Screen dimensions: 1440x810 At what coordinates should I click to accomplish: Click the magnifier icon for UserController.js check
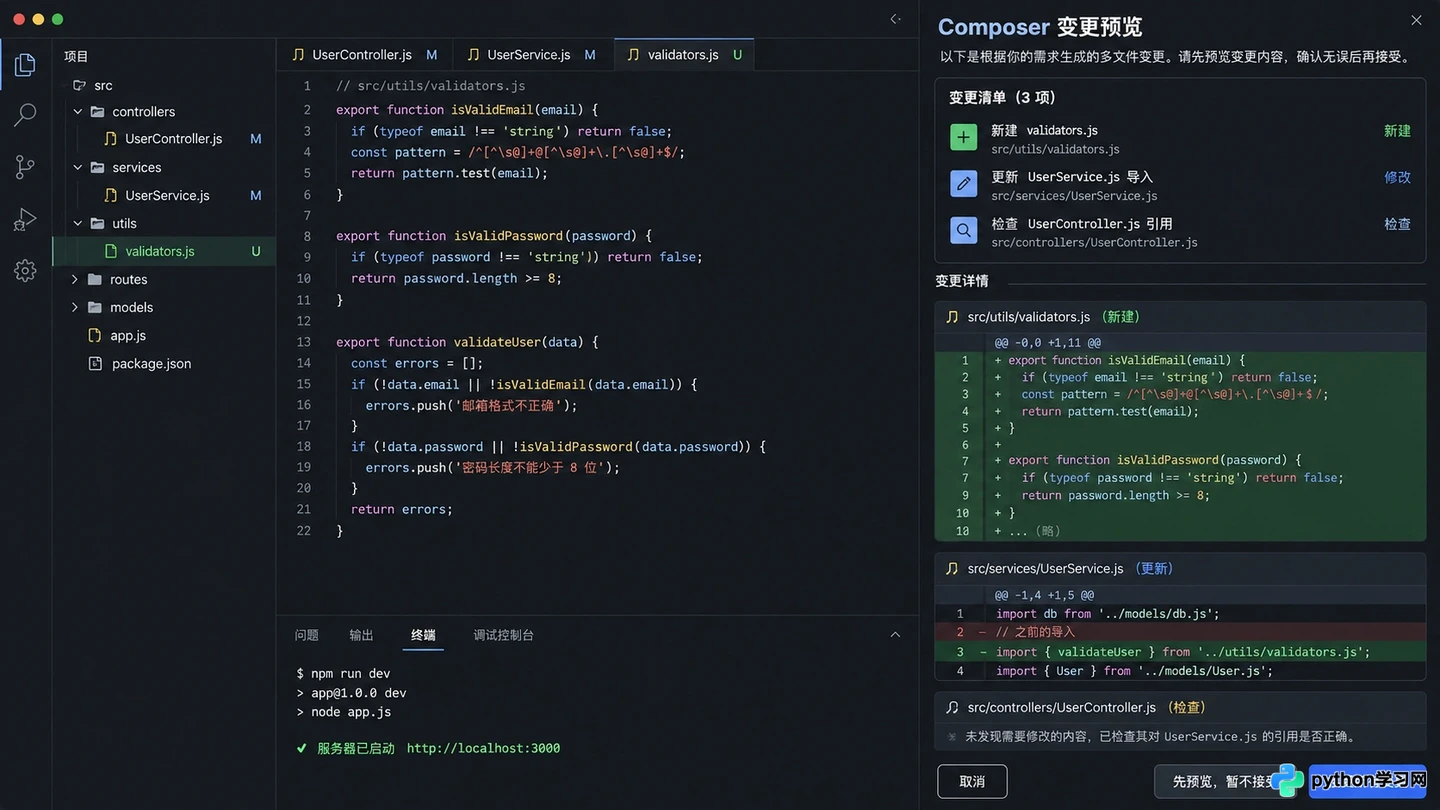pos(963,231)
